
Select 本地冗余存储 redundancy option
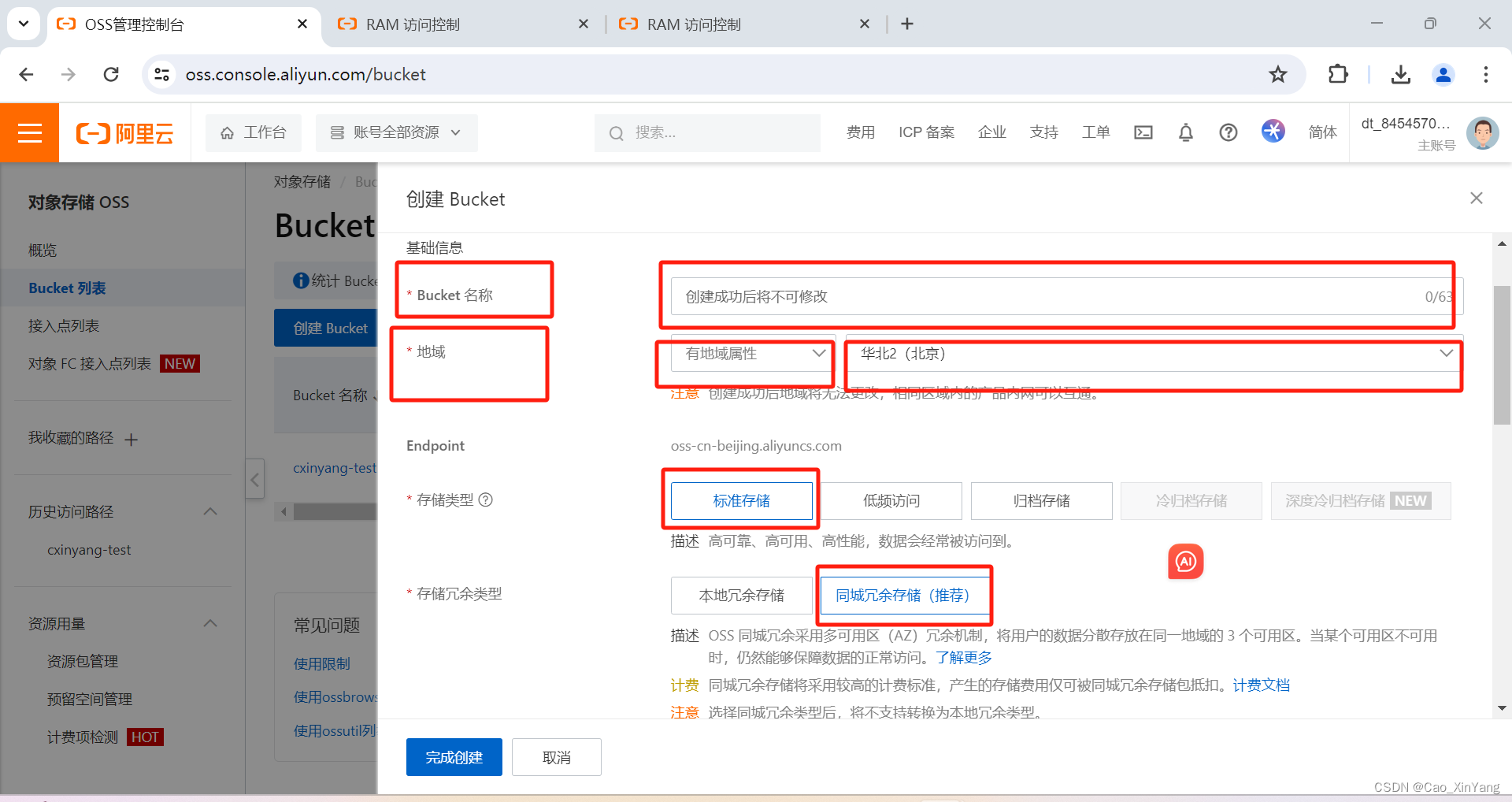point(741,595)
